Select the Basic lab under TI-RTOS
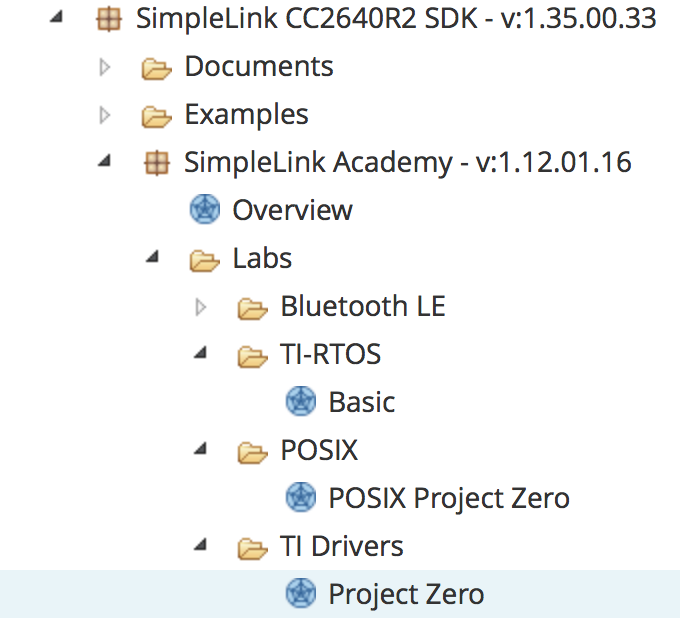The width and height of the screenshot is (680, 618). [362, 403]
